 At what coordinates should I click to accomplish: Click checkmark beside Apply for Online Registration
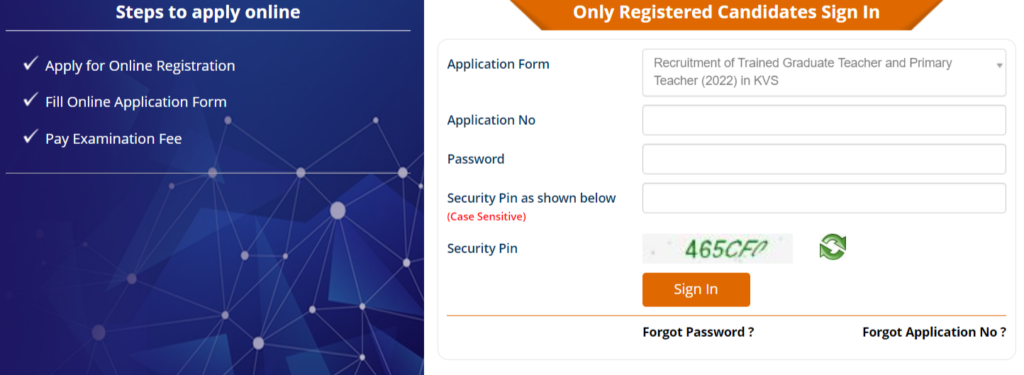pos(31,64)
